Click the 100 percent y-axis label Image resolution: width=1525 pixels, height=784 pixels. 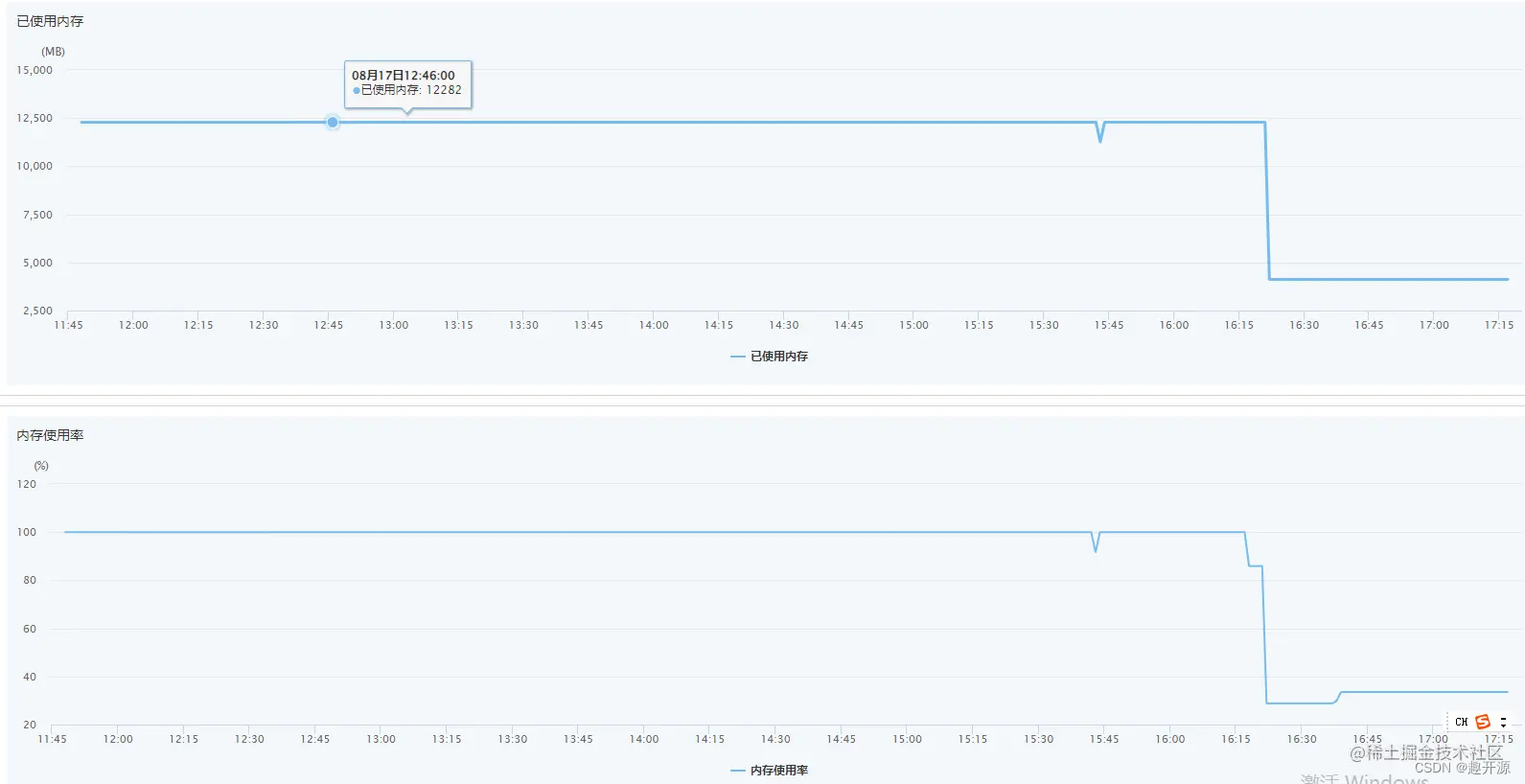27,532
